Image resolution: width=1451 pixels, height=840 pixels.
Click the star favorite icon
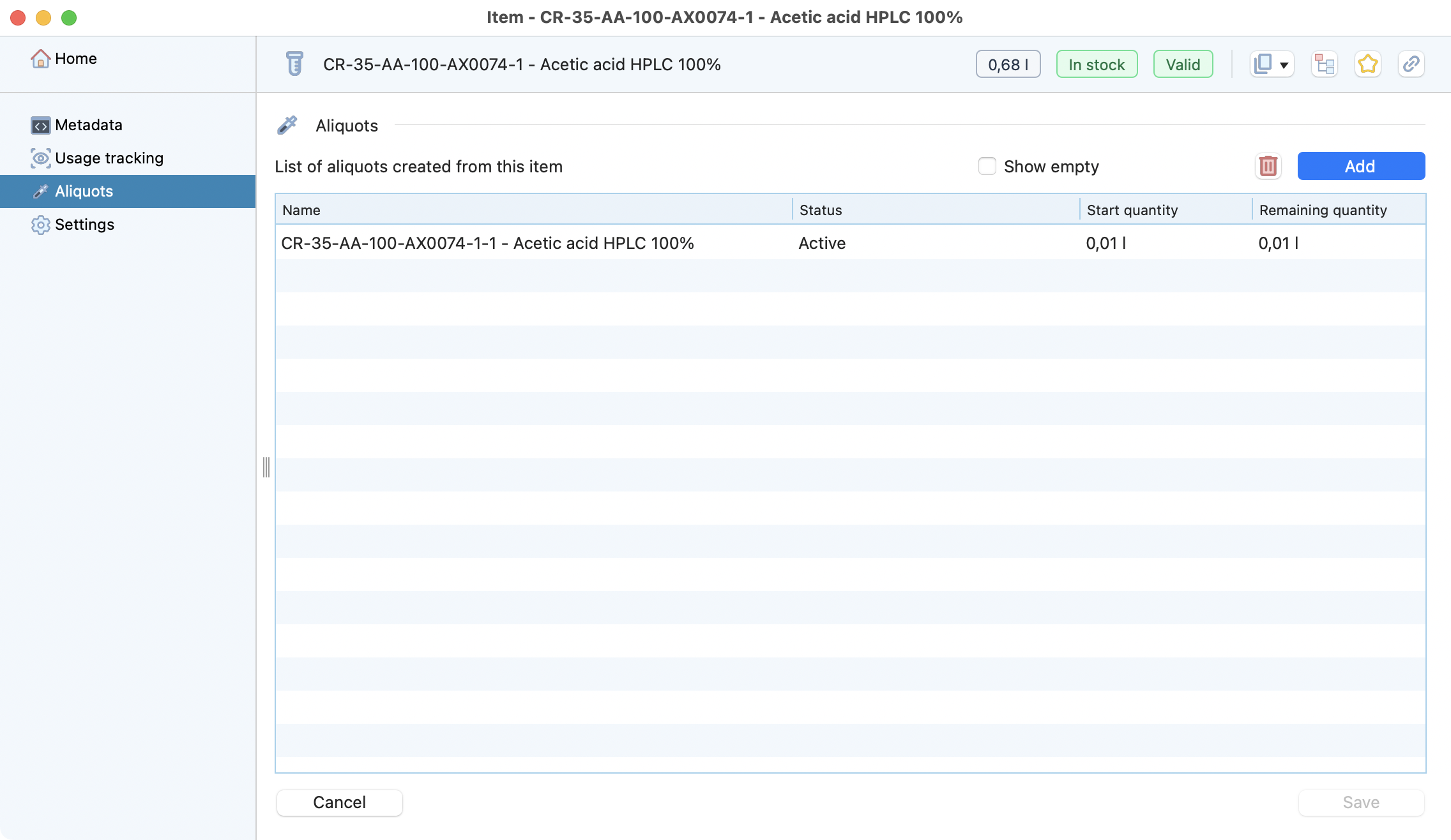[1367, 64]
